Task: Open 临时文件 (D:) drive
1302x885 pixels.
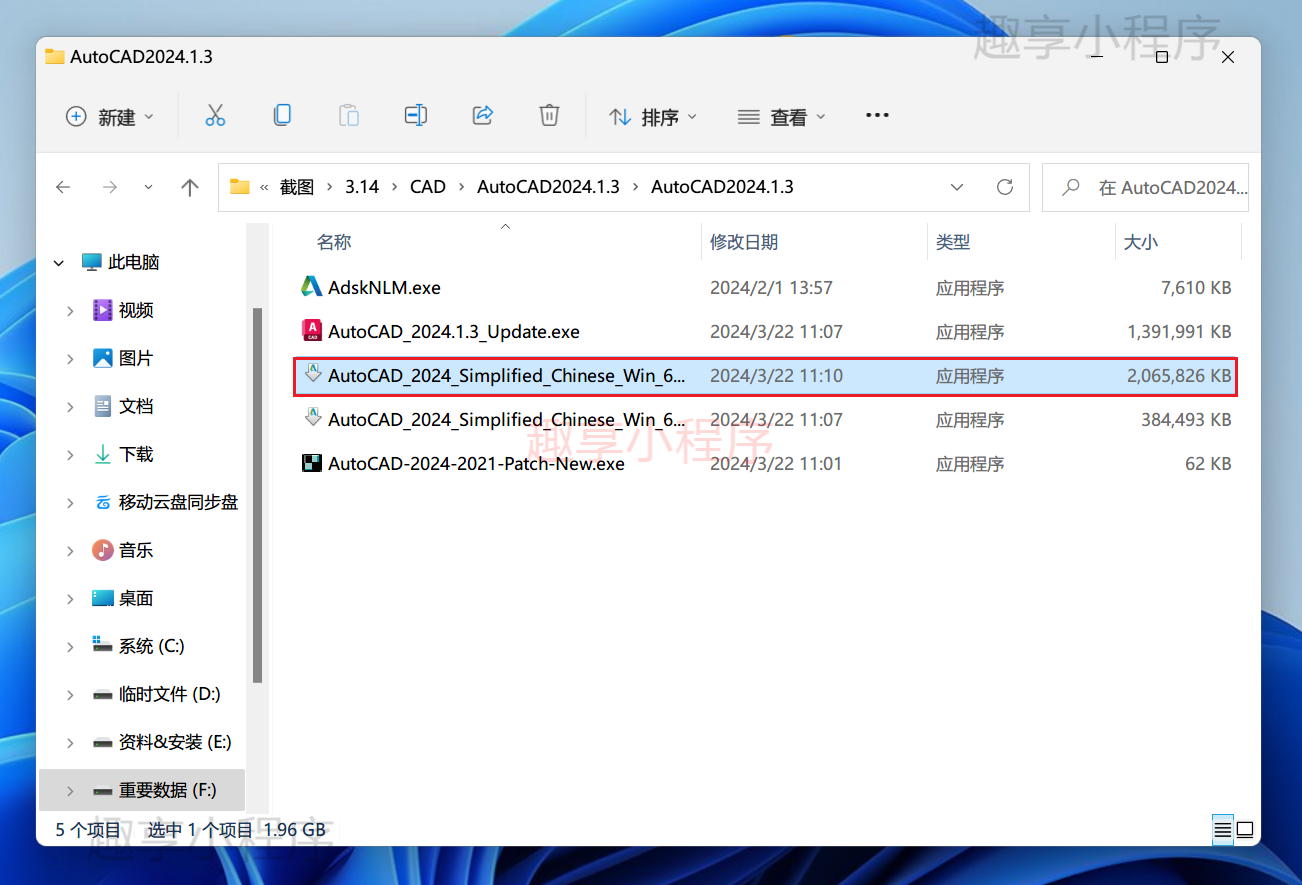Action: (x=169, y=694)
